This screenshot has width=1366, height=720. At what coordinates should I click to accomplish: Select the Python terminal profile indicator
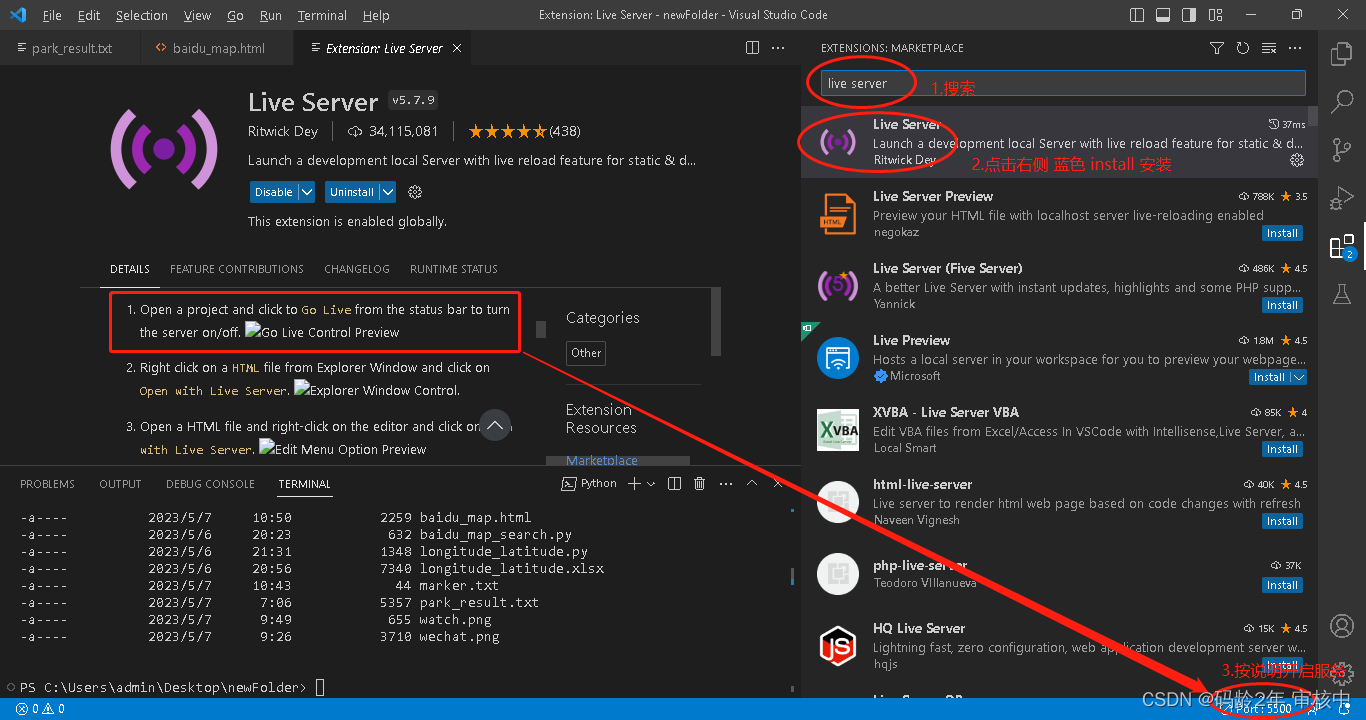click(x=589, y=484)
